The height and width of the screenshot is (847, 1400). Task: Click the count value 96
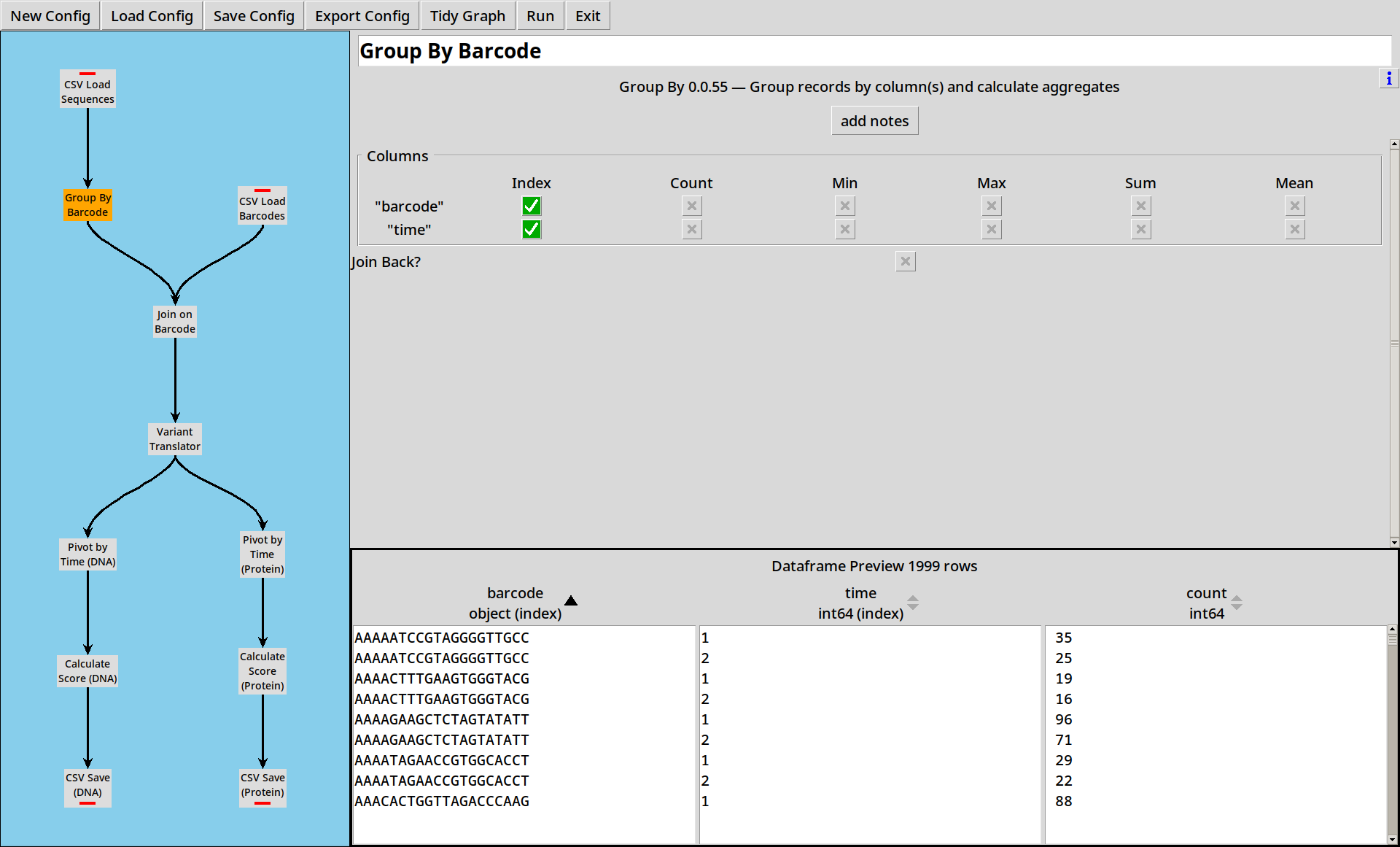pos(1064,719)
